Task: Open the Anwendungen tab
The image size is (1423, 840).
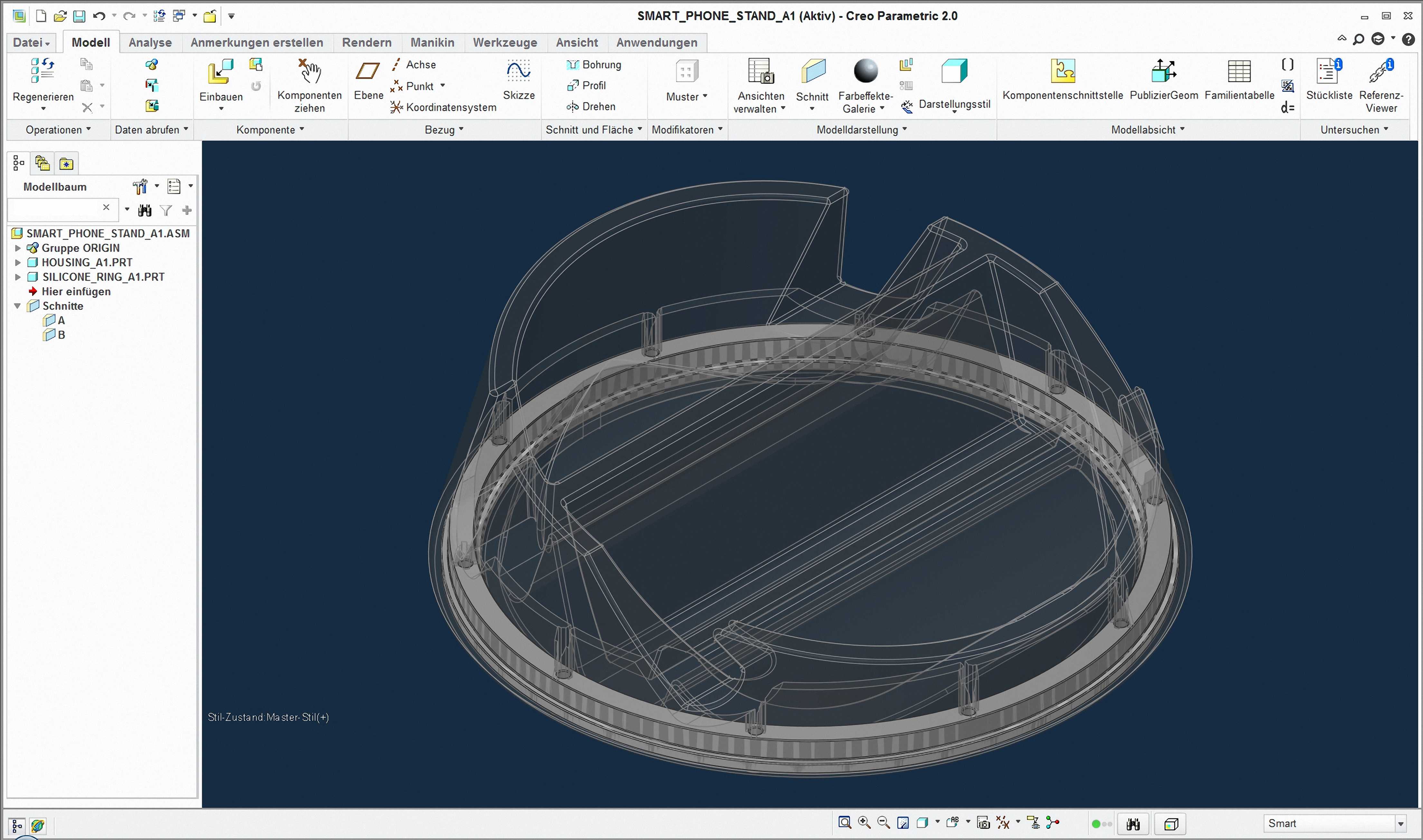Action: (656, 42)
